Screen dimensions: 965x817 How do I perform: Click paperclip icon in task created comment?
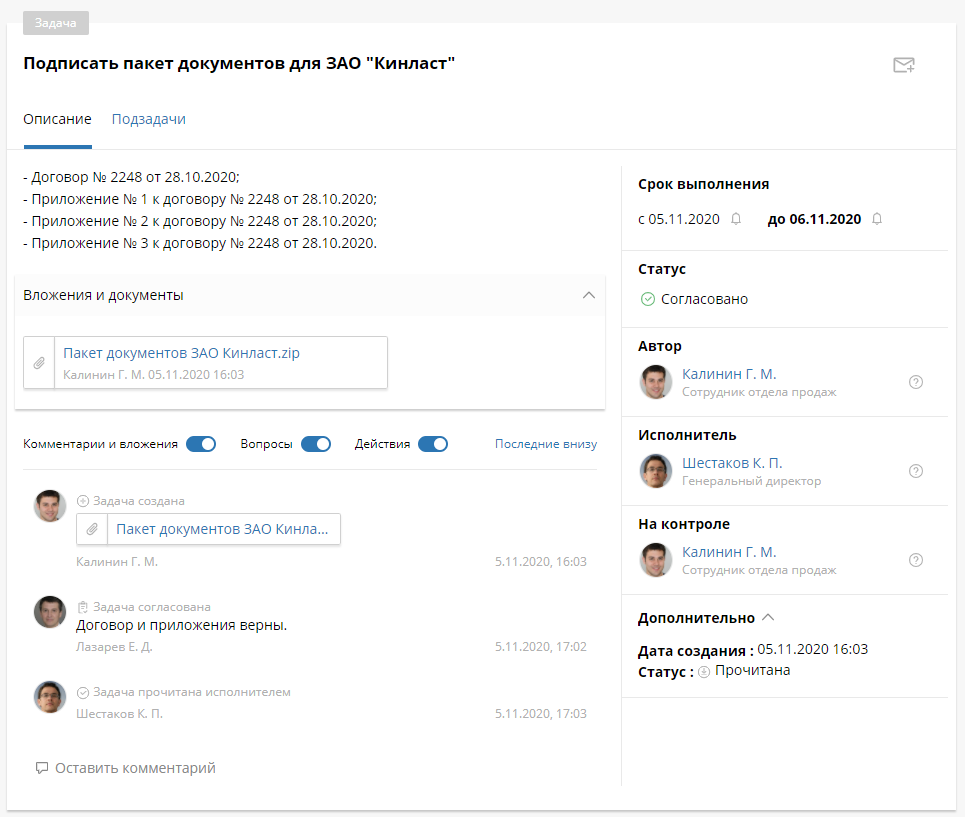tap(92, 529)
